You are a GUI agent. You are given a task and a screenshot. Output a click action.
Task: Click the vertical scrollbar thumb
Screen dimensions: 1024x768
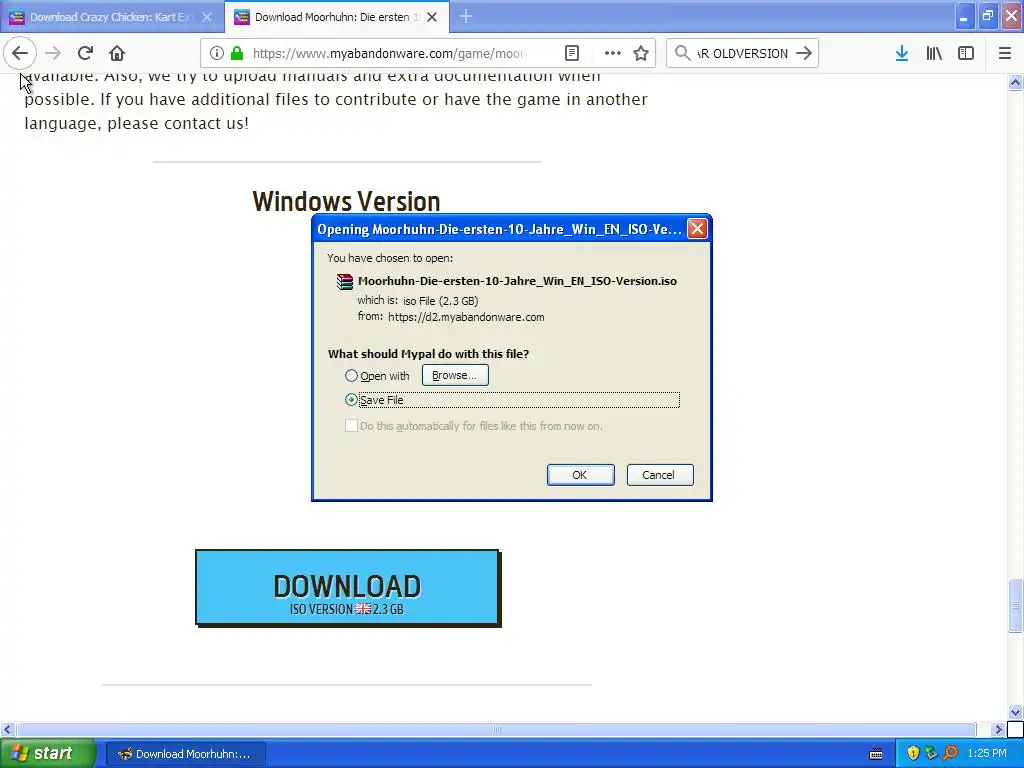pos(1015,605)
